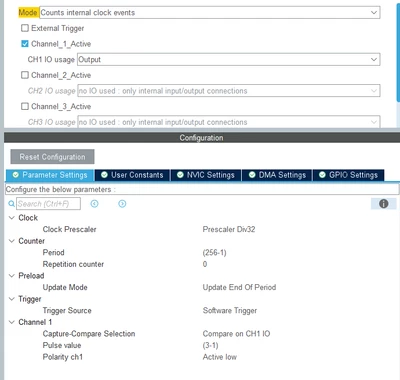
Task: Go to next search result arrow
Action: tap(122, 204)
